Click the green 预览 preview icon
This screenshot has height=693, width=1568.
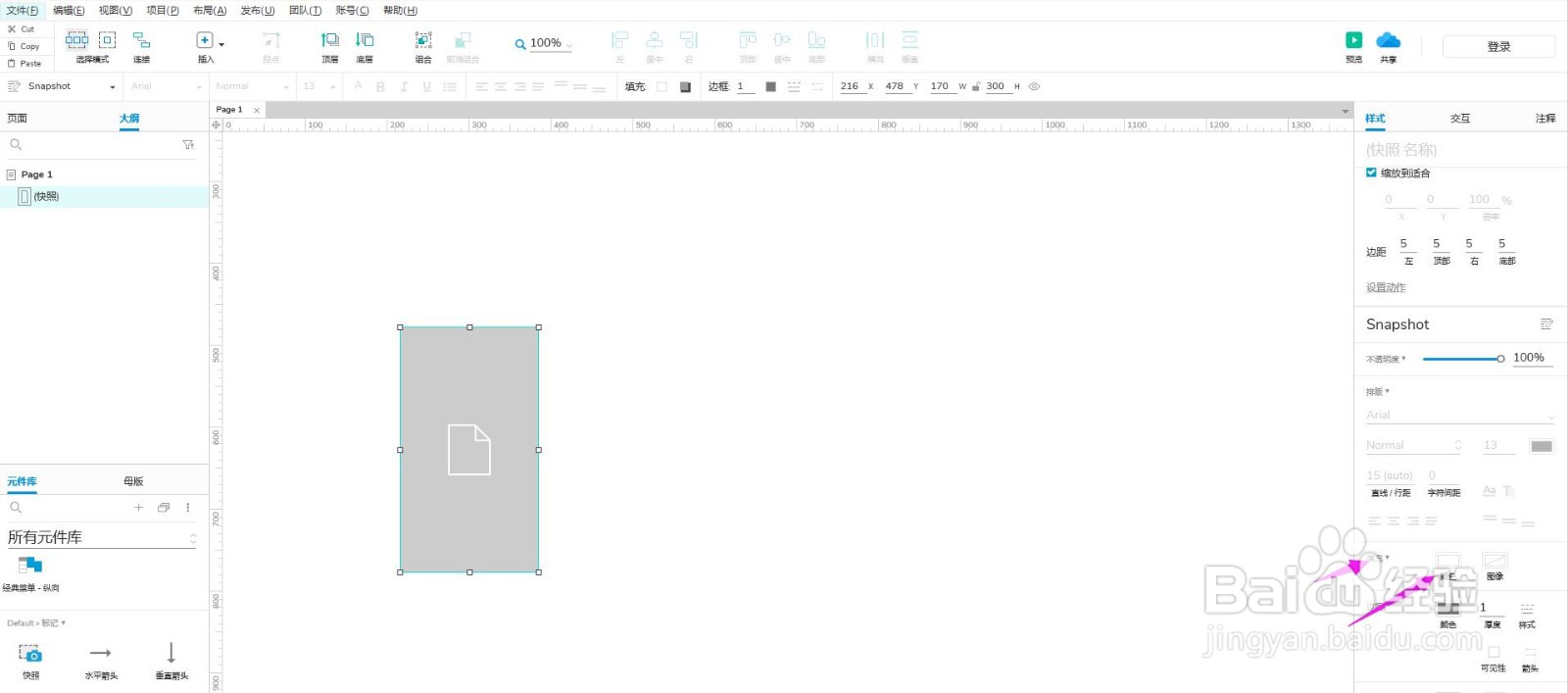(1353, 40)
